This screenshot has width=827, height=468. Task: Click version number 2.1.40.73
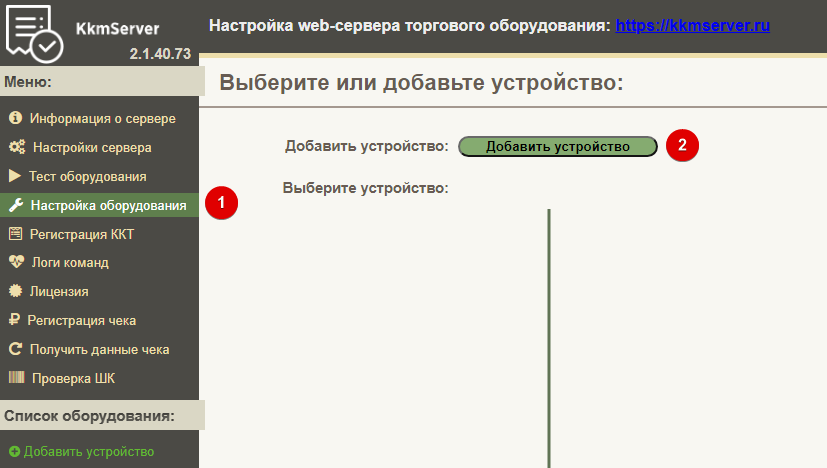tap(160, 54)
